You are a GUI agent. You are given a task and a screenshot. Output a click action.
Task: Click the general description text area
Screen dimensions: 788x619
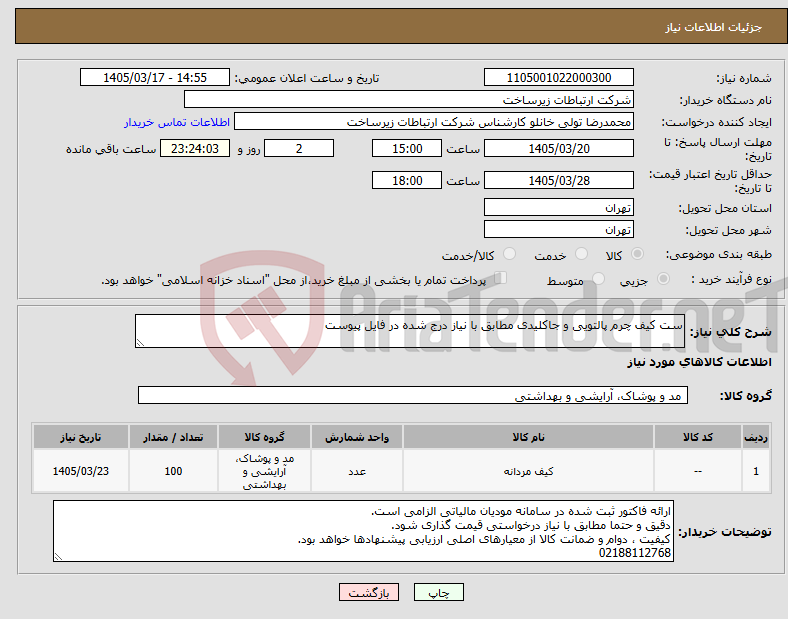coord(410,331)
